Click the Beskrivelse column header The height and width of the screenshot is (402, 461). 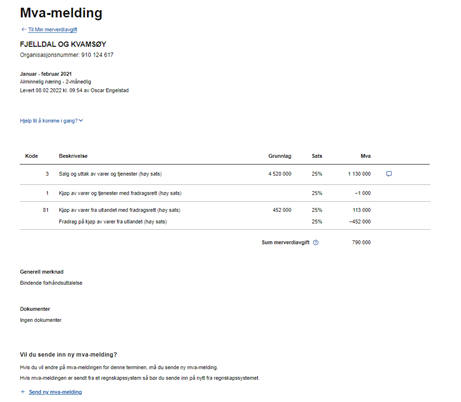73,156
